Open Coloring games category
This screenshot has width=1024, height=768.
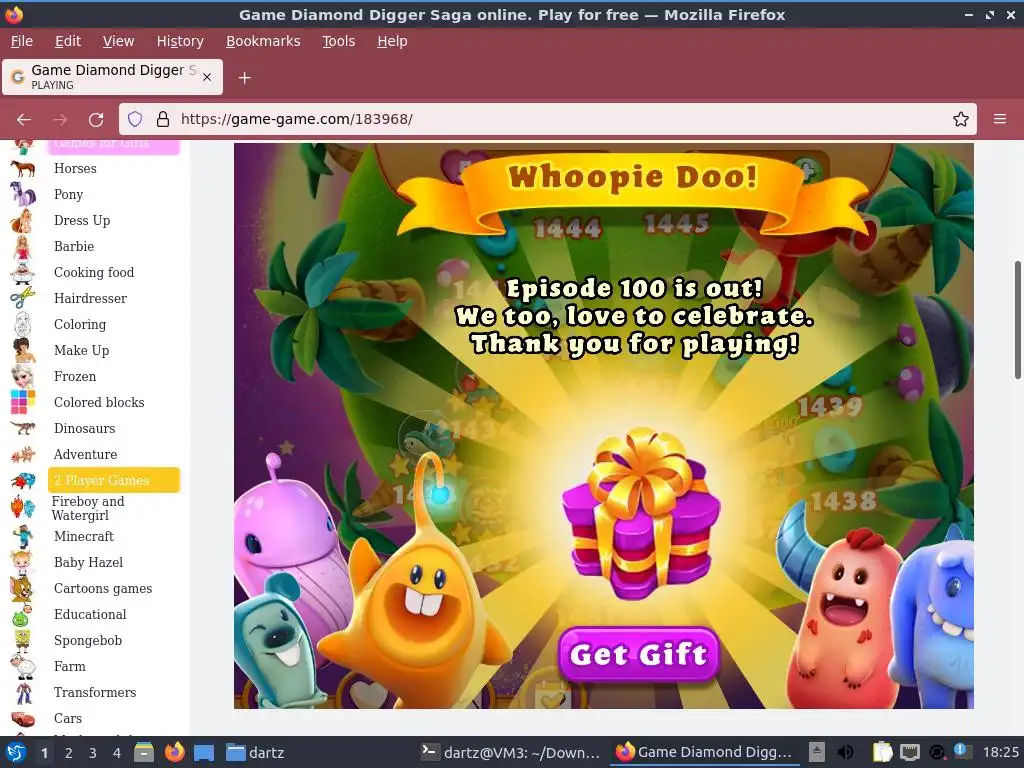point(80,325)
